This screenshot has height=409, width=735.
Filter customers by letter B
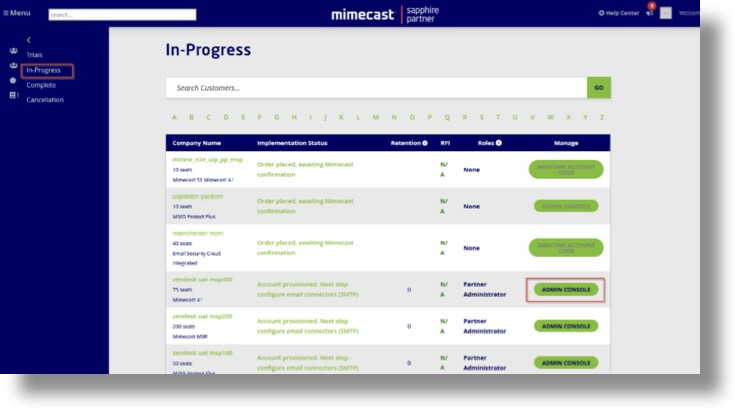(191, 117)
